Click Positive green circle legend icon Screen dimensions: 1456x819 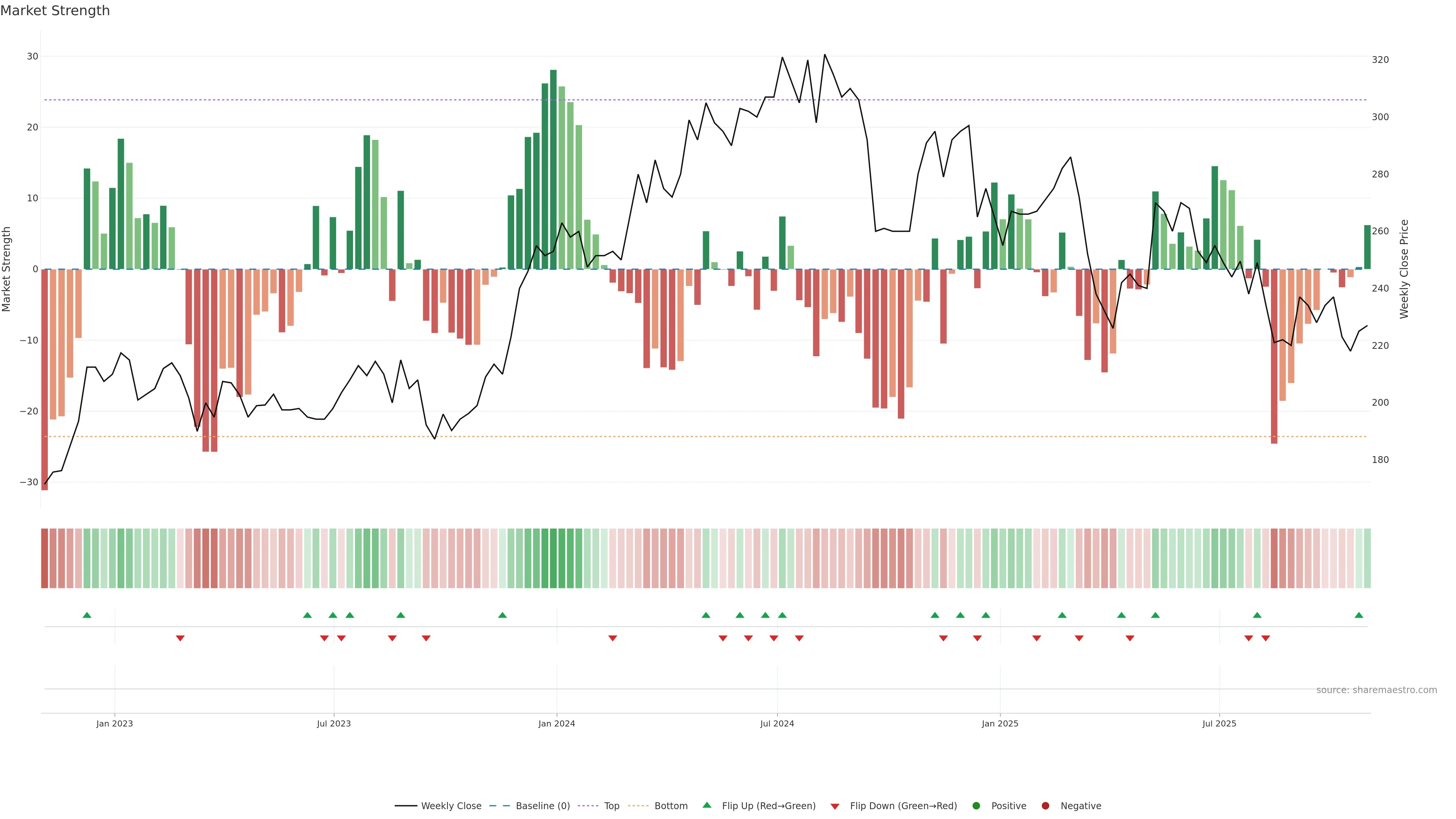click(976, 806)
